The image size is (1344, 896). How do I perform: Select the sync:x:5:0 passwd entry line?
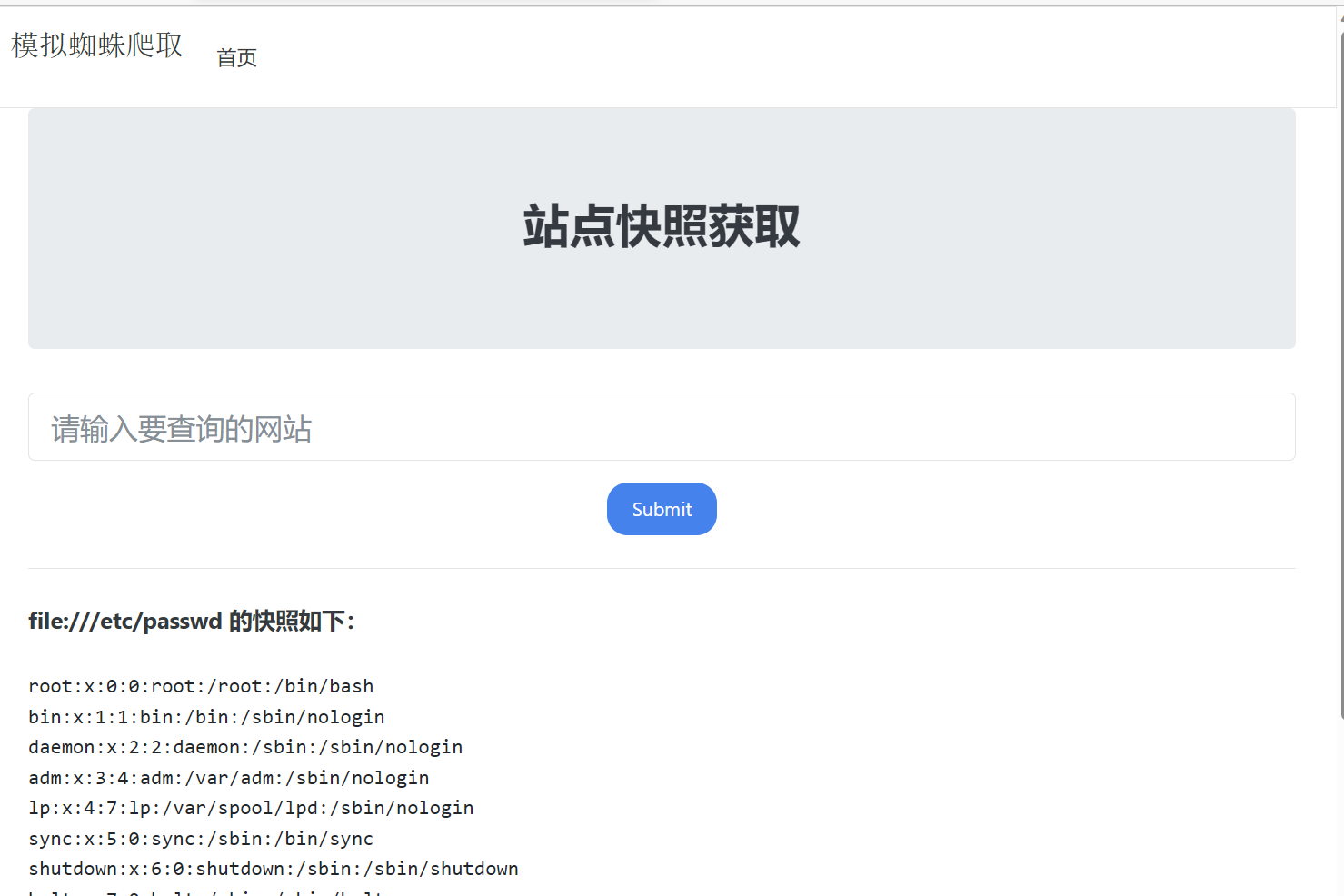tap(201, 839)
